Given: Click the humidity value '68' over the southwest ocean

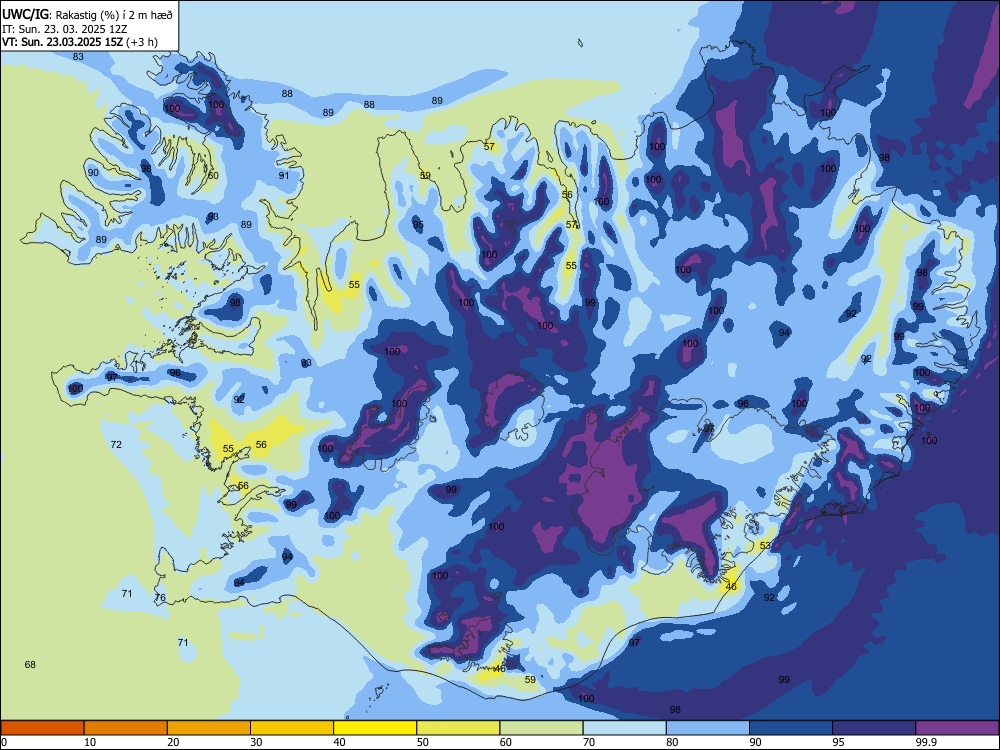Looking at the screenshot, I should click(x=30, y=665).
